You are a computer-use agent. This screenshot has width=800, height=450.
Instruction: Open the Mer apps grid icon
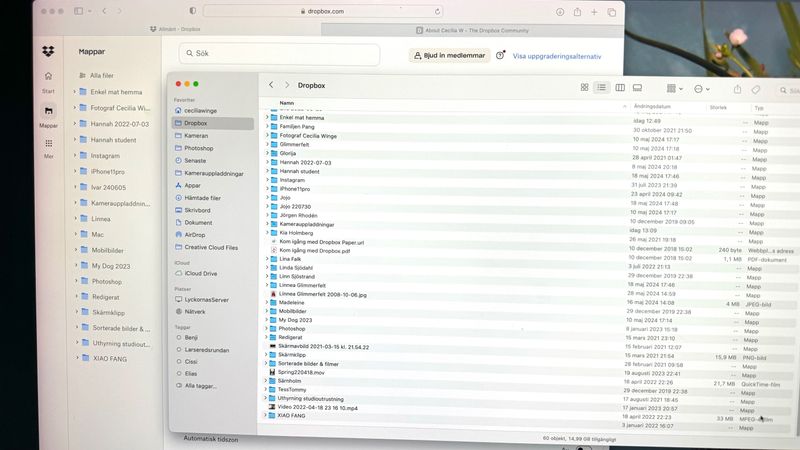click(49, 143)
